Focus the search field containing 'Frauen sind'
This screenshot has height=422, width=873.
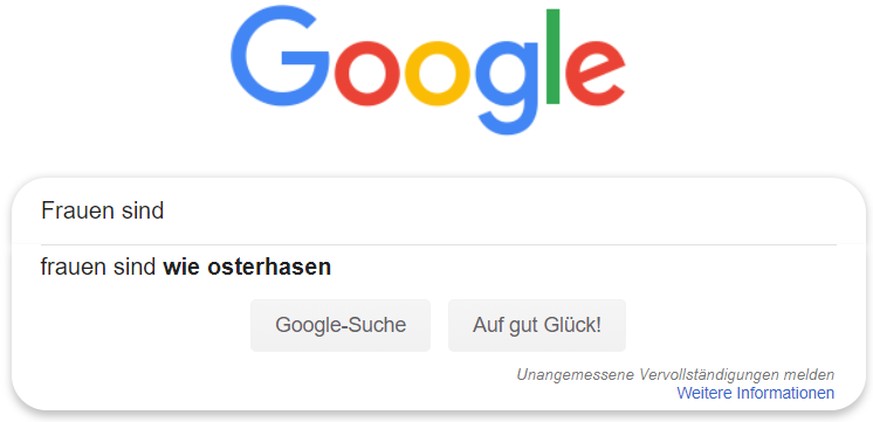[x=439, y=212]
